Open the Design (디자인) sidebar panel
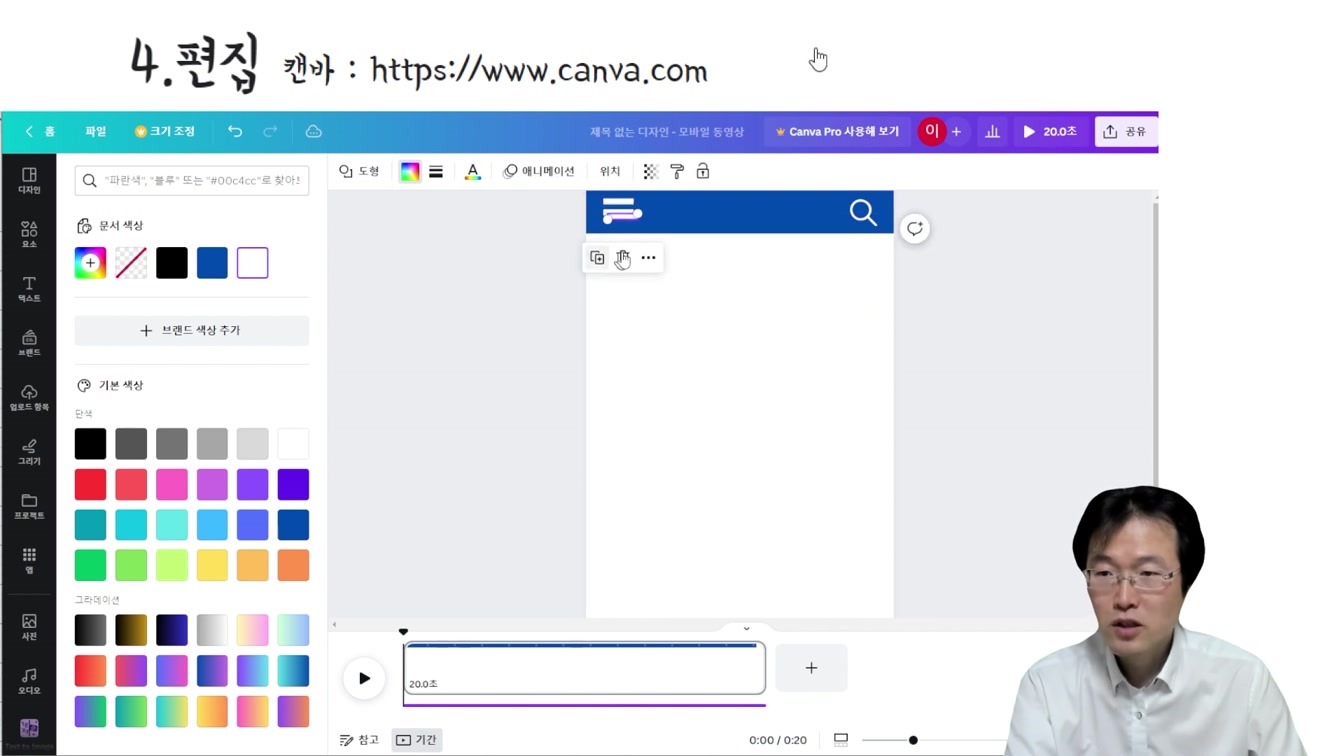The height and width of the screenshot is (756, 1344). point(29,181)
